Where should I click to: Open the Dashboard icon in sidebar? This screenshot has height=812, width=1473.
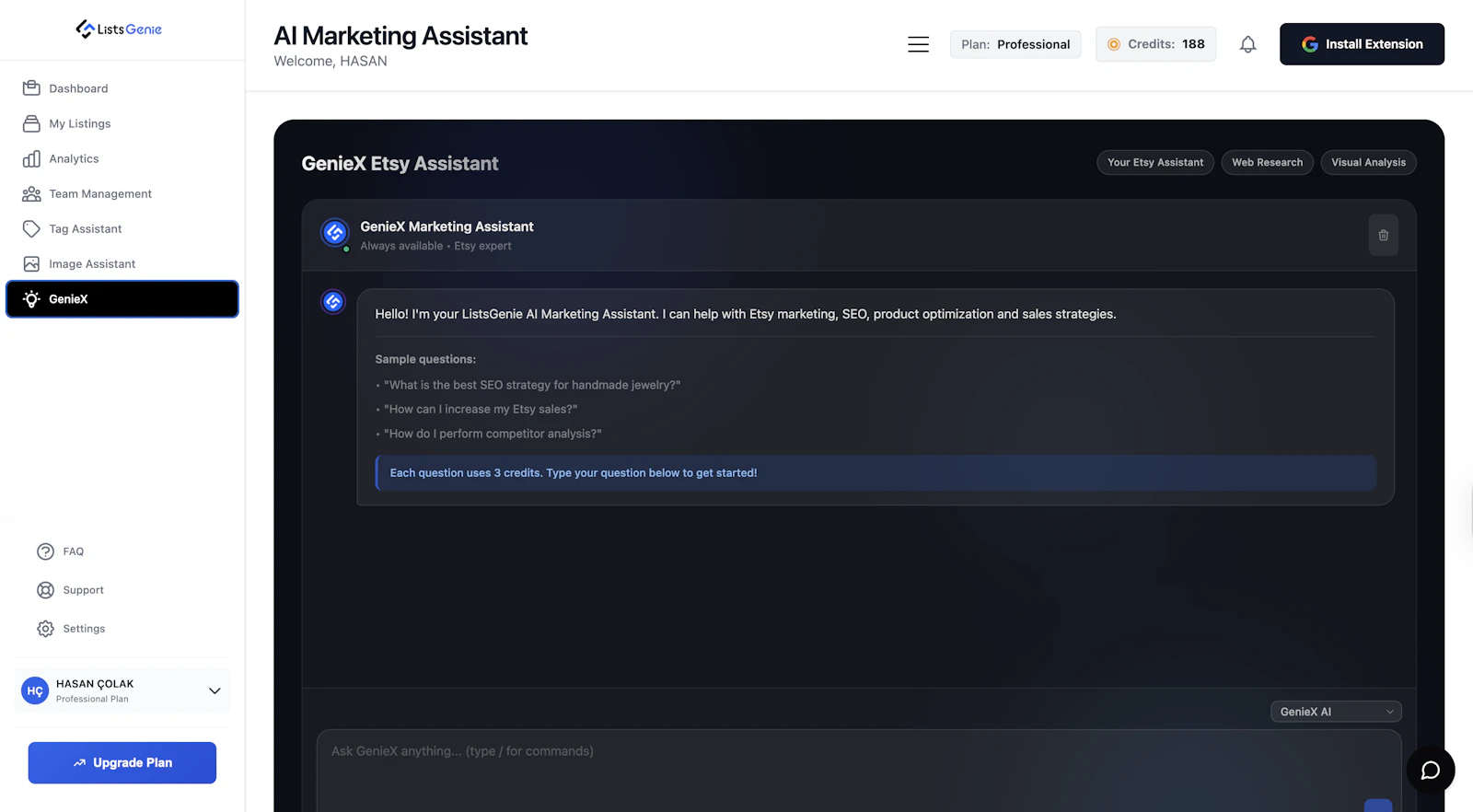tap(31, 88)
